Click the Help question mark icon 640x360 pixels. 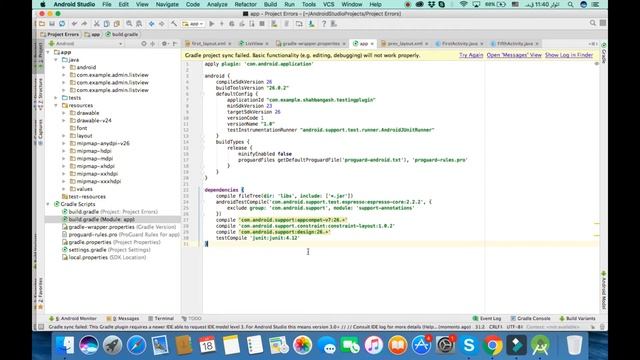(324, 24)
